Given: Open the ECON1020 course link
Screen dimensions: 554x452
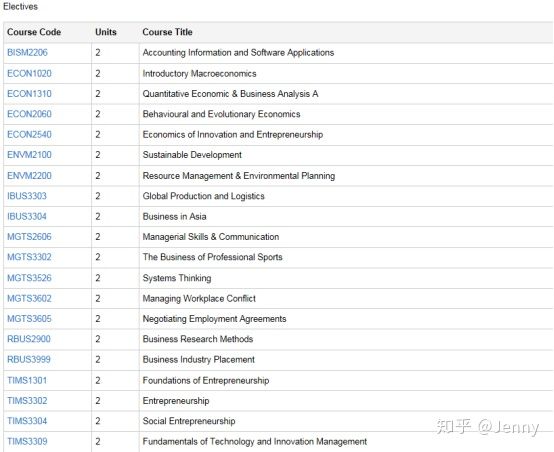Looking at the screenshot, I should (x=29, y=74).
